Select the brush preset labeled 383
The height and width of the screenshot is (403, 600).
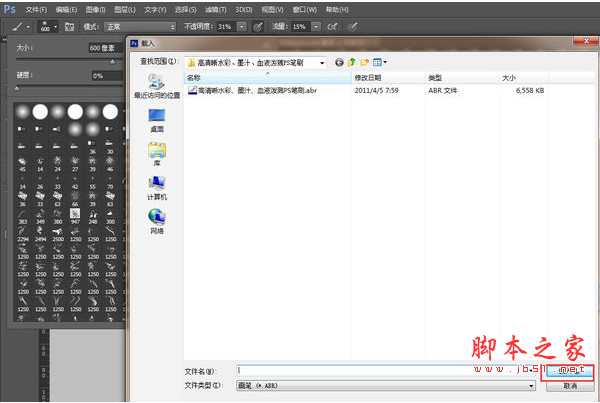point(23,216)
